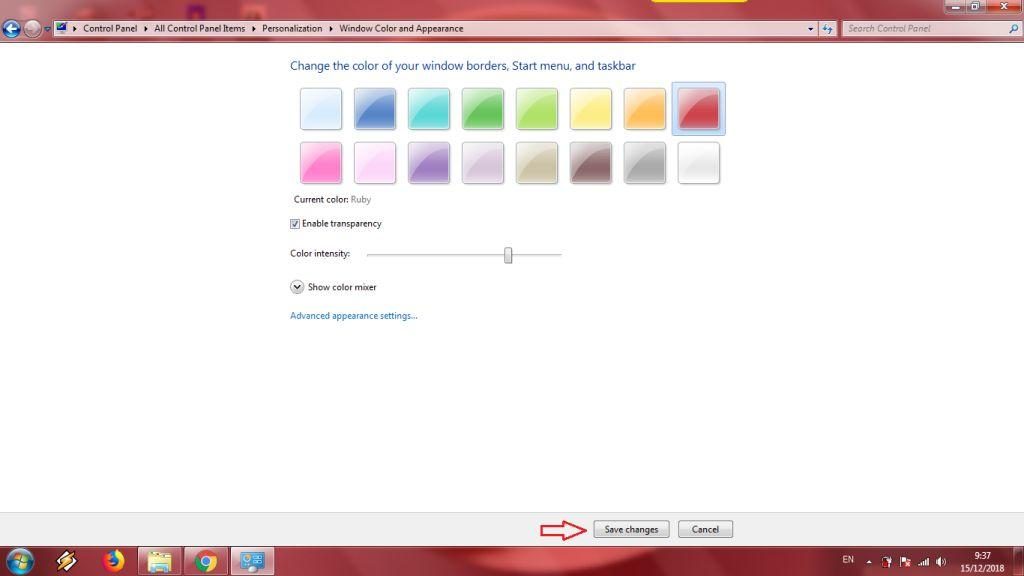The image size is (1024, 576).
Task: Select the Ruby red color swatch
Action: coord(699,108)
